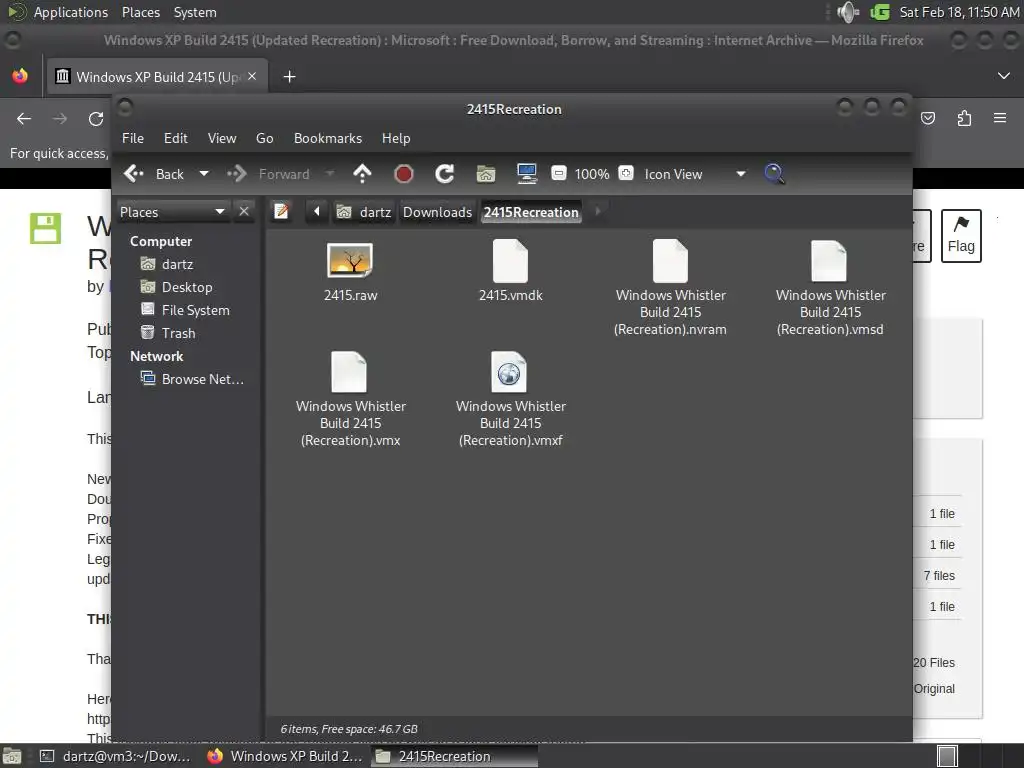Toggle text-based location entry pencil icon
The width and height of the screenshot is (1024, 768).
281,212
